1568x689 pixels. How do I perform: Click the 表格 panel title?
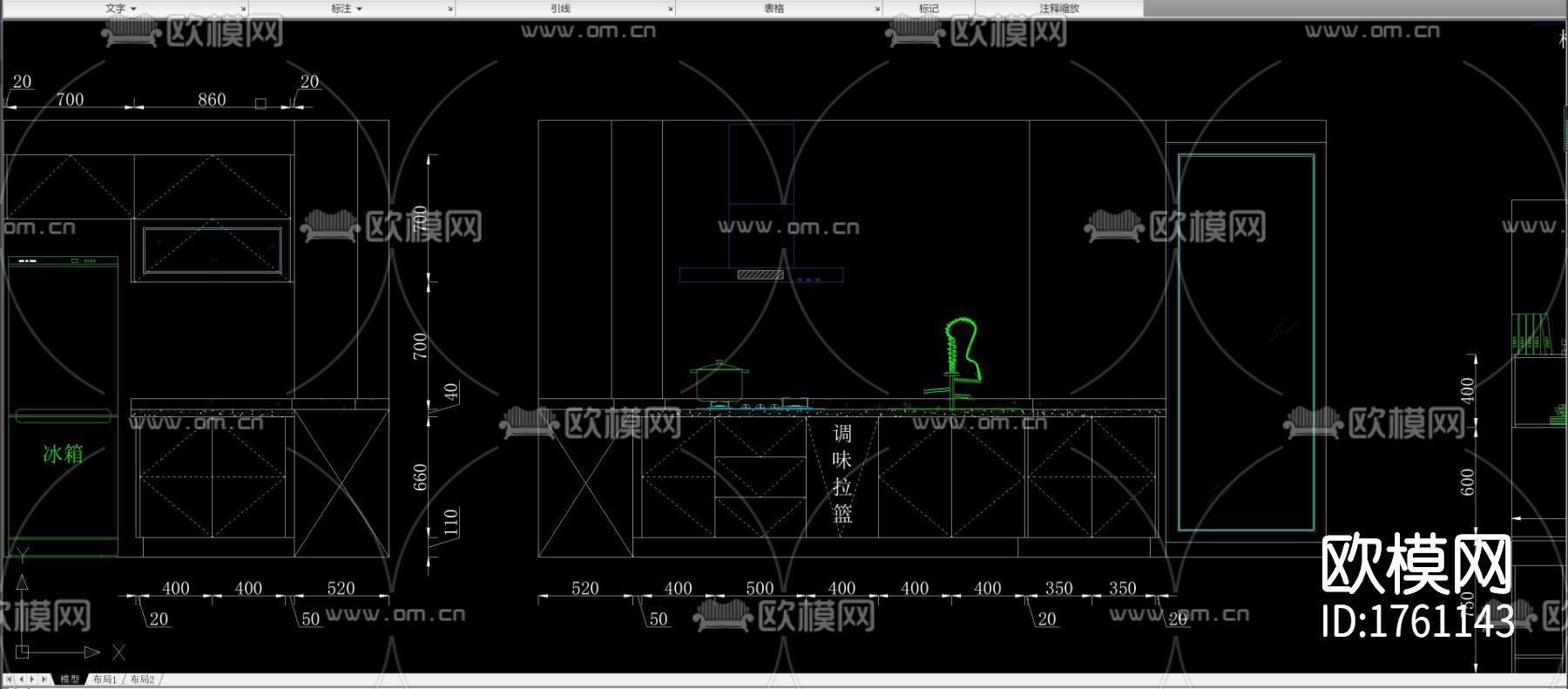coord(774,9)
